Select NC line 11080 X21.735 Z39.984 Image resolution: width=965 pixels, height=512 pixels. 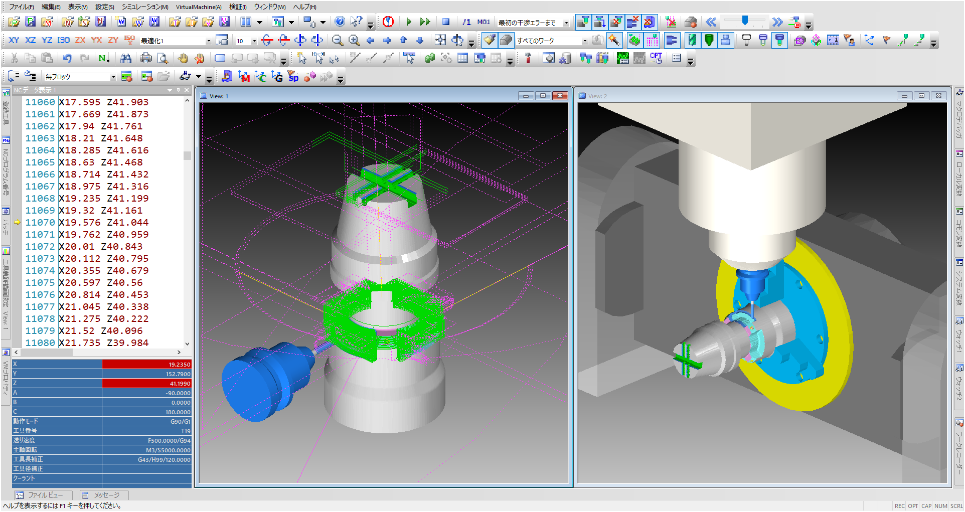pyautogui.click(x=87, y=343)
